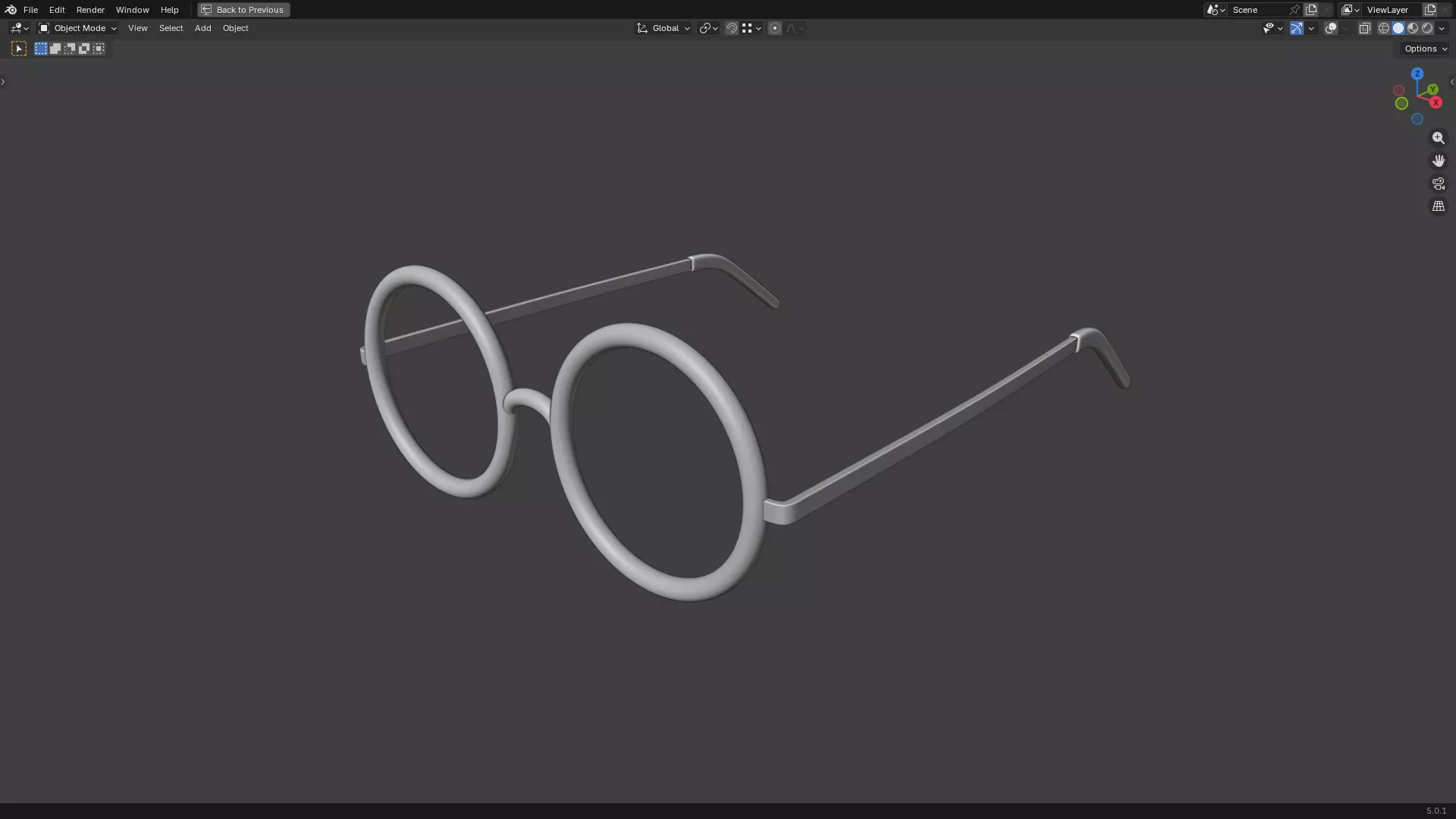
Task: Open the scene browse dropdown icon
Action: click(x=1216, y=10)
